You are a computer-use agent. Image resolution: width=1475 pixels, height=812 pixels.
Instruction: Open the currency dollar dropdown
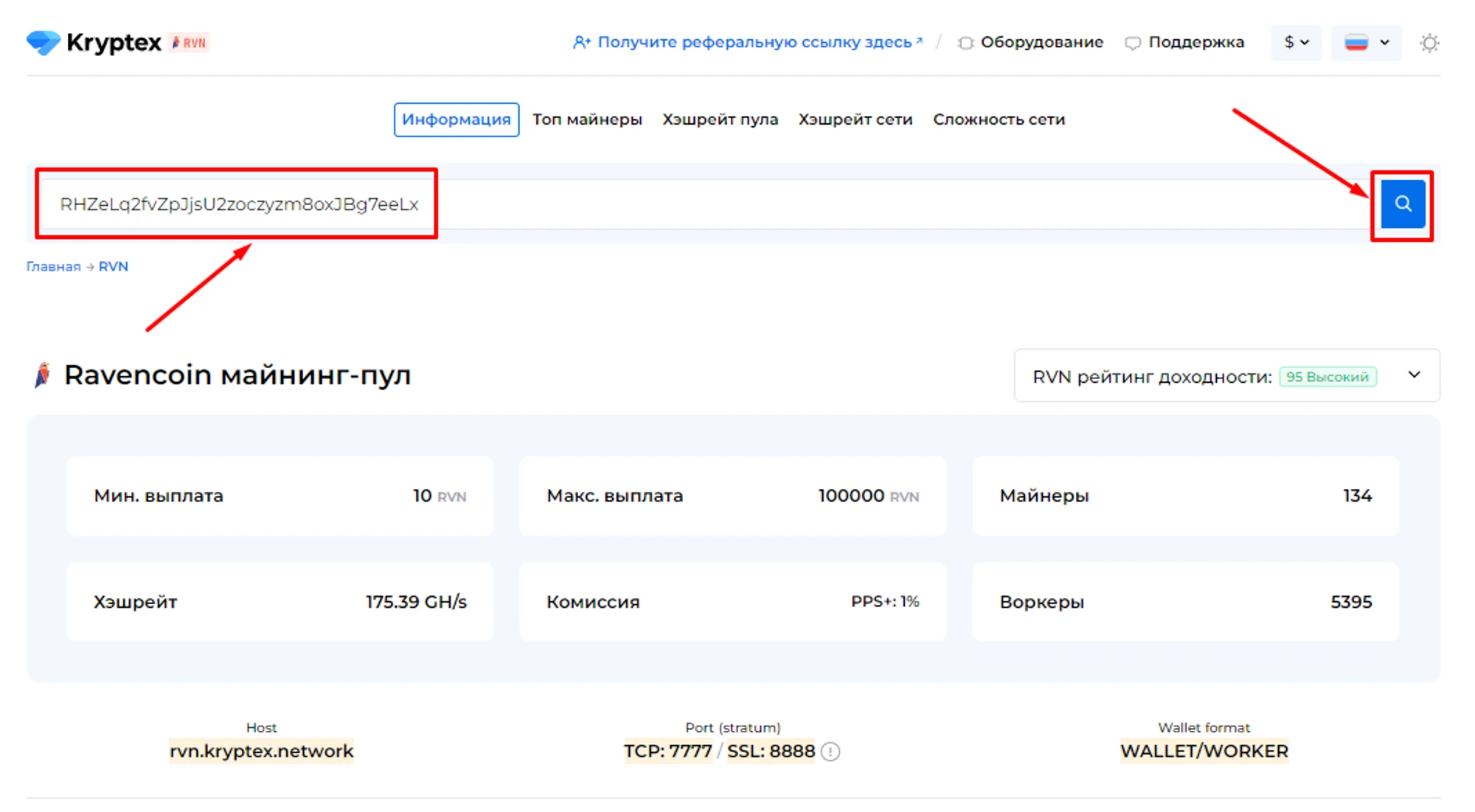pyautogui.click(x=1296, y=43)
